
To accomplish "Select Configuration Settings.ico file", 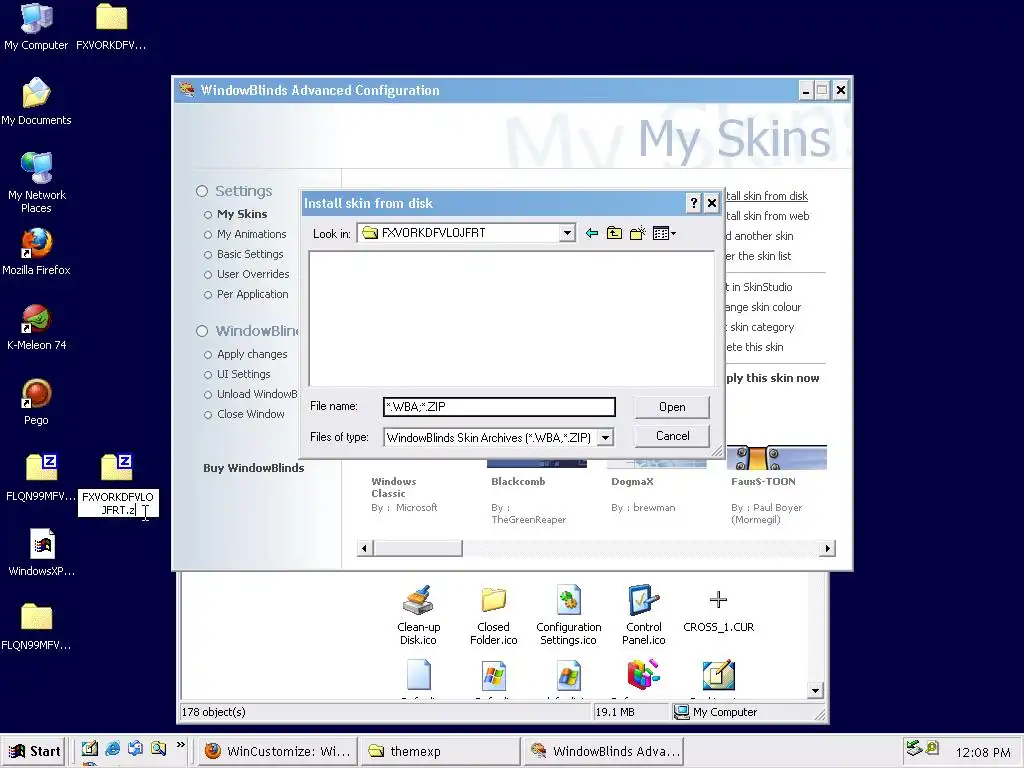I will [x=568, y=615].
